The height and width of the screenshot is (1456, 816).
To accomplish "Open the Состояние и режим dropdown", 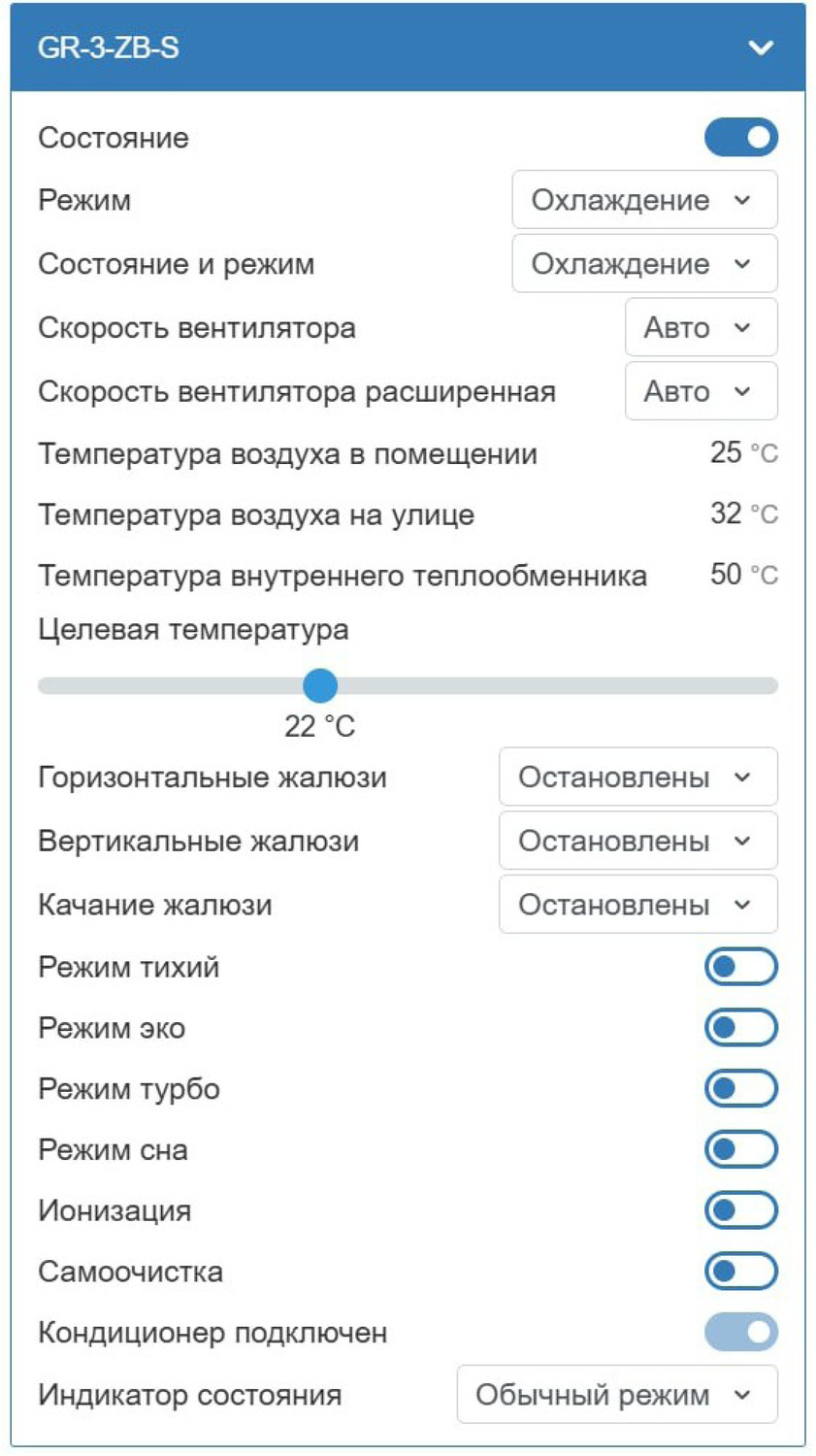I will 643,263.
